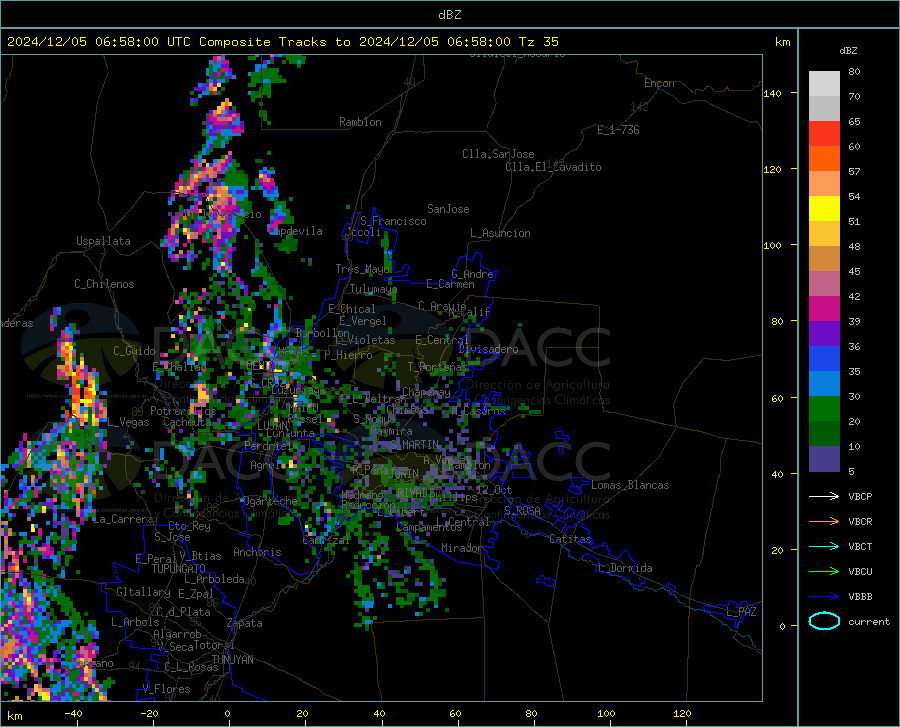This screenshot has width=900, height=727.
Task: Click the VBCU legend text
Action: click(860, 572)
